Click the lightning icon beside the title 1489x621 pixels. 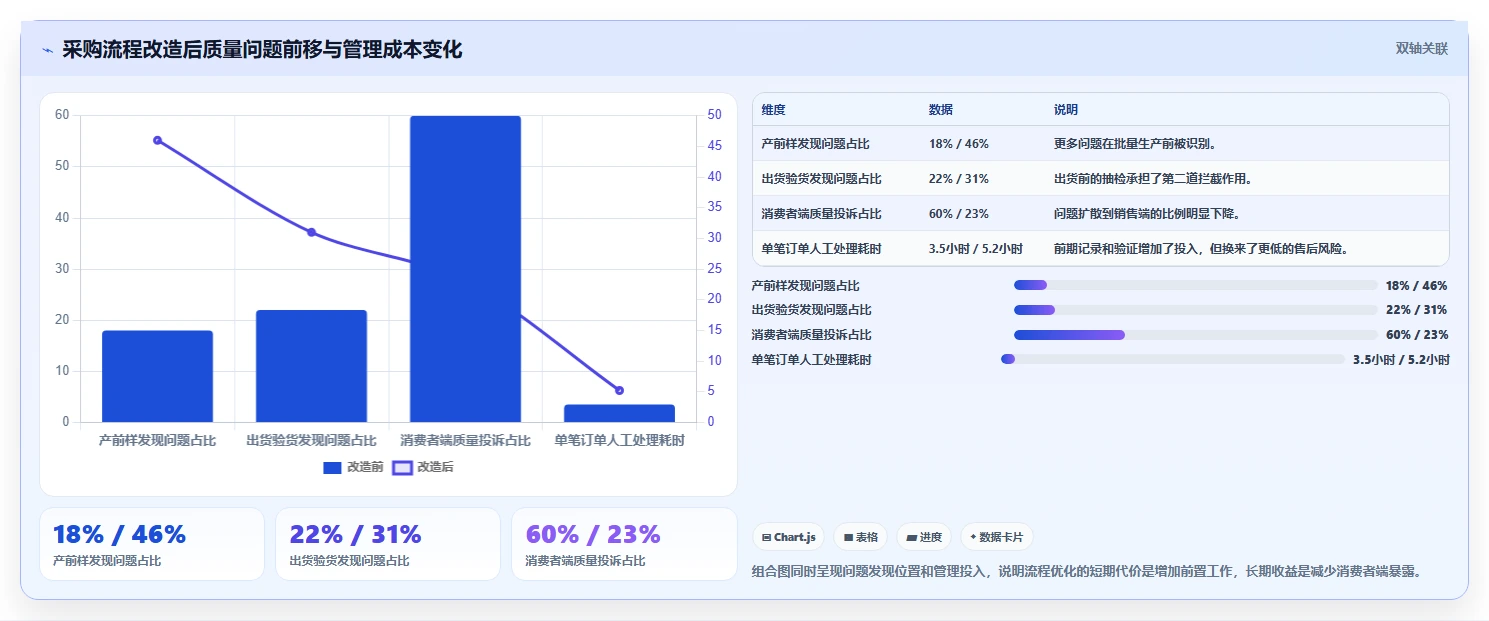47,50
